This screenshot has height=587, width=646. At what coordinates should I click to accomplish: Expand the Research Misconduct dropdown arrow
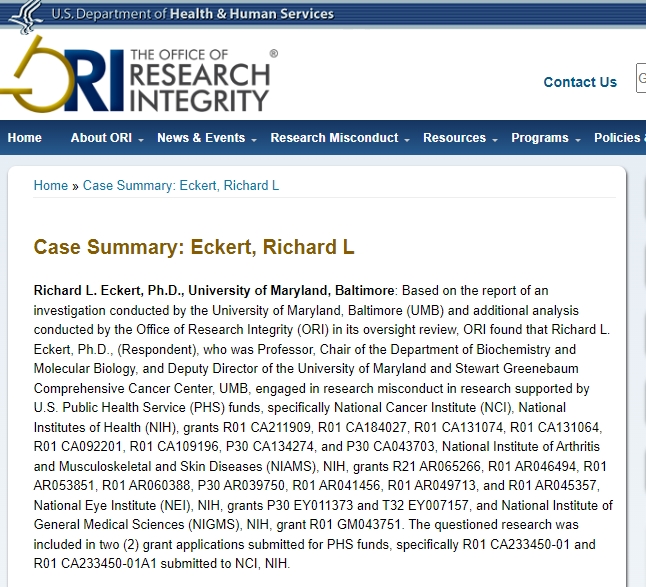(407, 139)
